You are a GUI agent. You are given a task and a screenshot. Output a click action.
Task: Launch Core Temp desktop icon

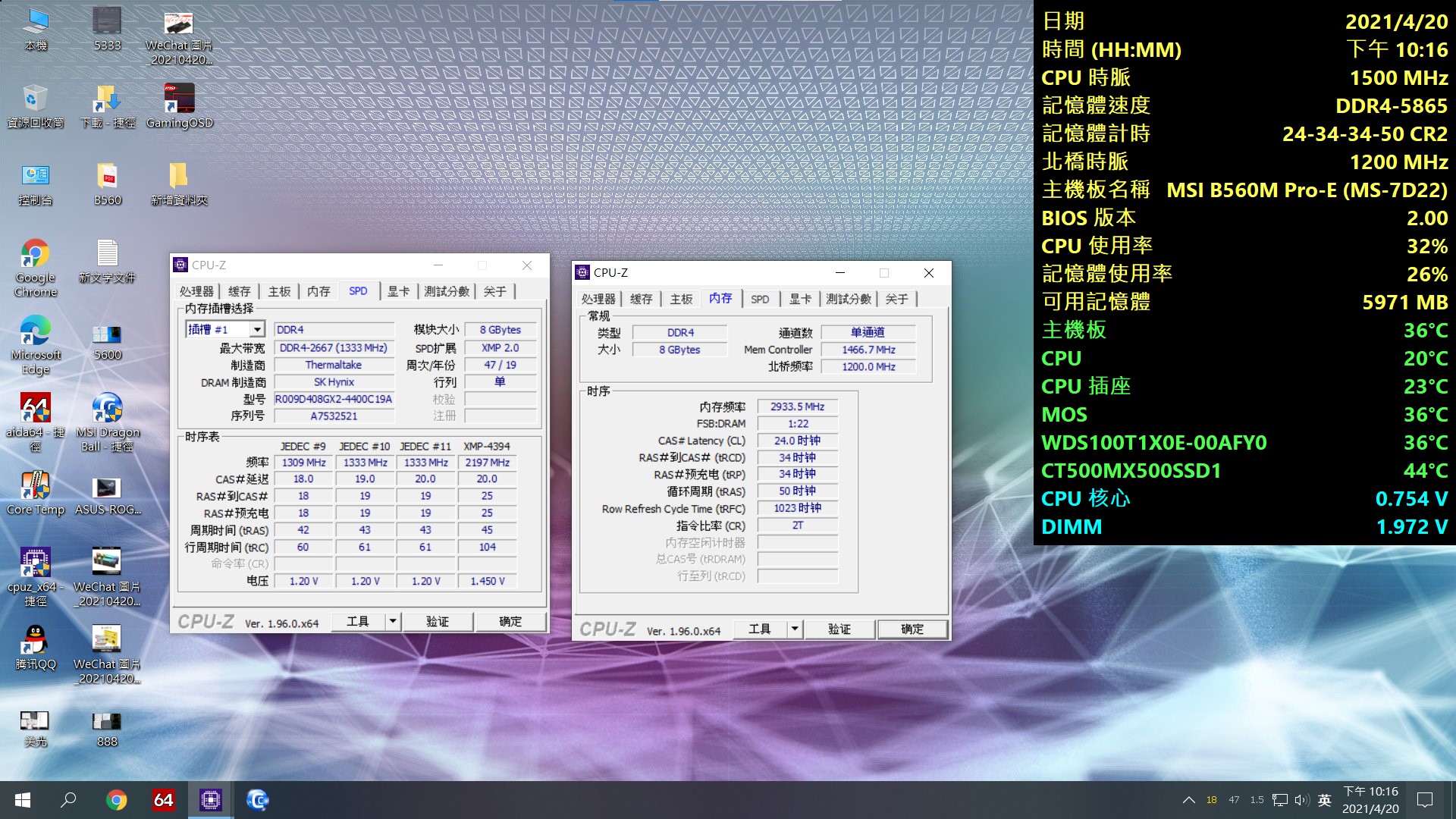36,494
